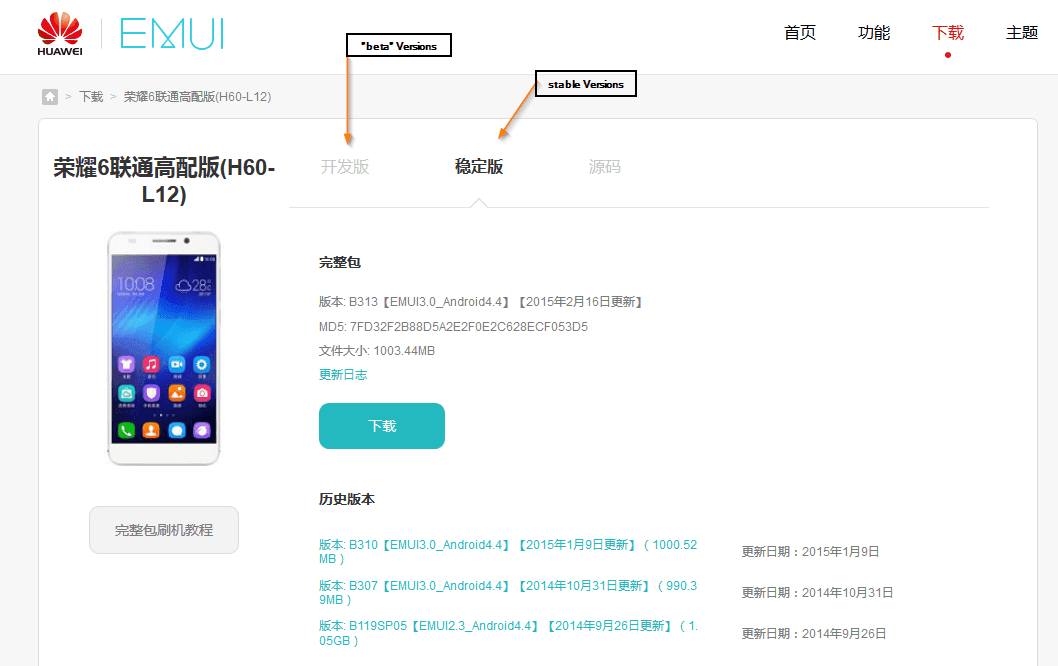
Task: Switch to 开发版 tab
Action: 345,167
